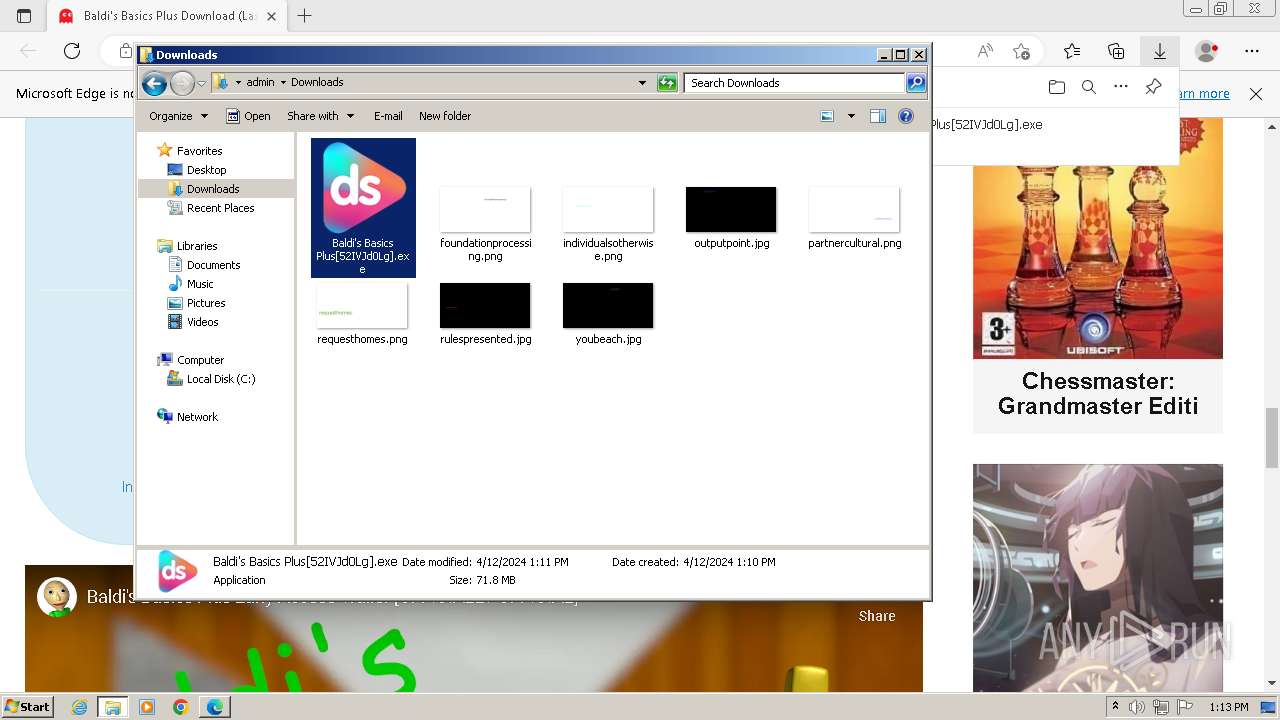This screenshot has width=1280, height=720.
Task: Select partnercultural.png thumbnail
Action: point(854,209)
